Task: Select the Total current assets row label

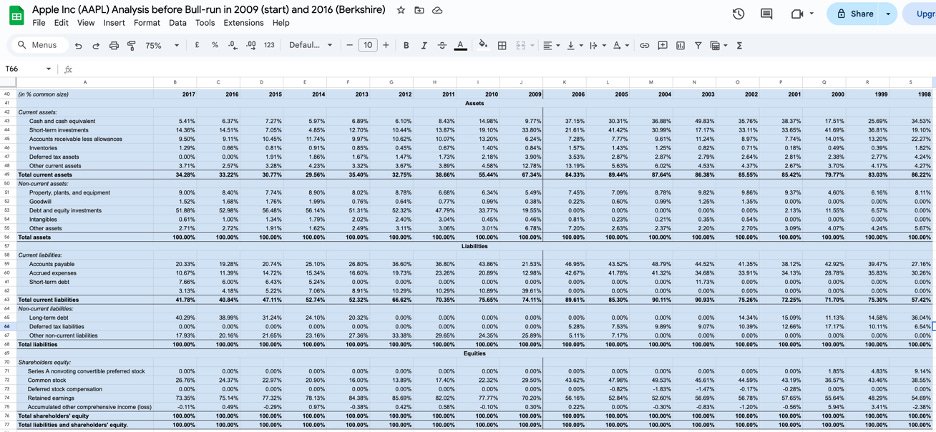Action: pos(45,175)
